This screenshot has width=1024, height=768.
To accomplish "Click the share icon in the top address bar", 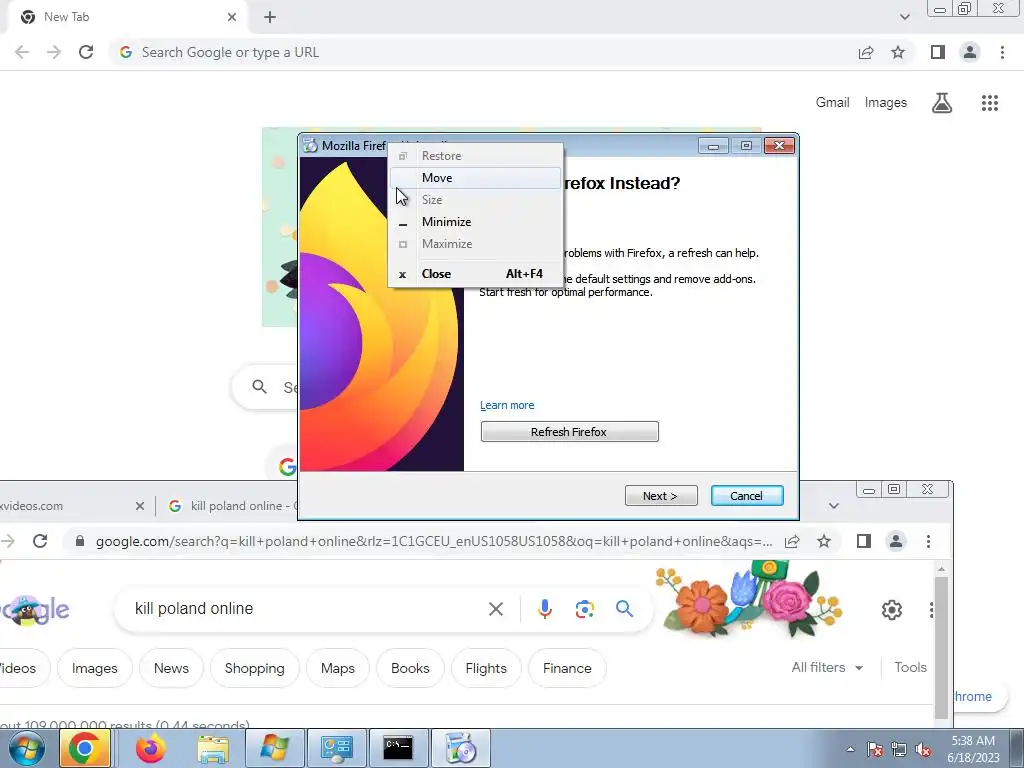I will (866, 52).
